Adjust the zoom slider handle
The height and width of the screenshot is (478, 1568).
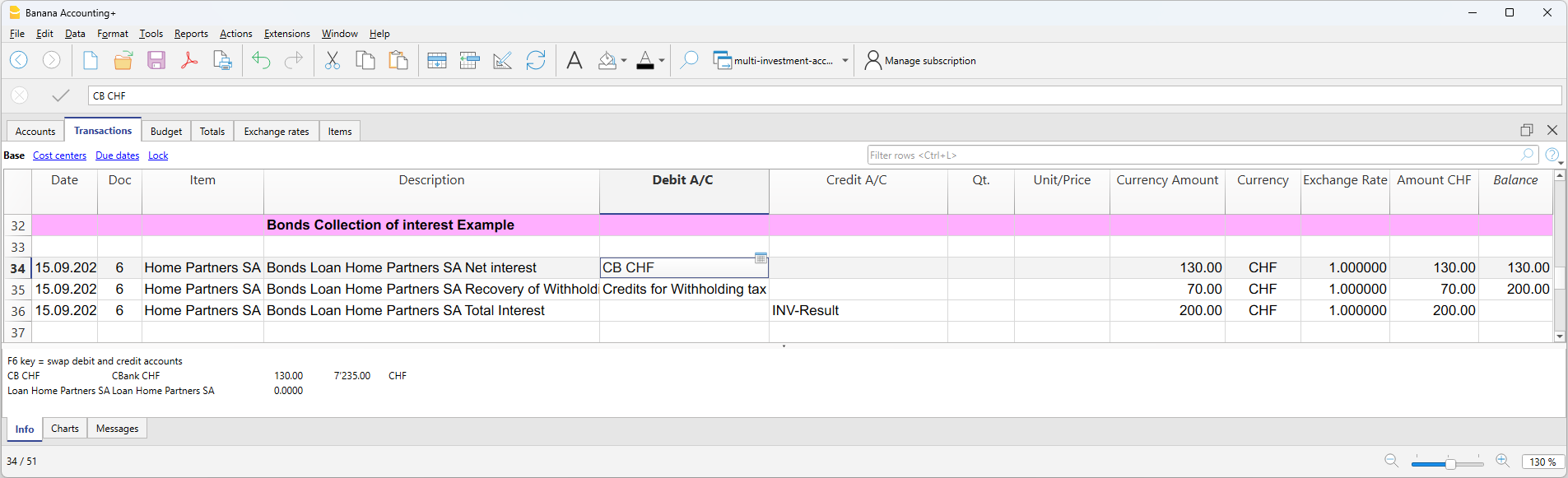[x=1450, y=464]
